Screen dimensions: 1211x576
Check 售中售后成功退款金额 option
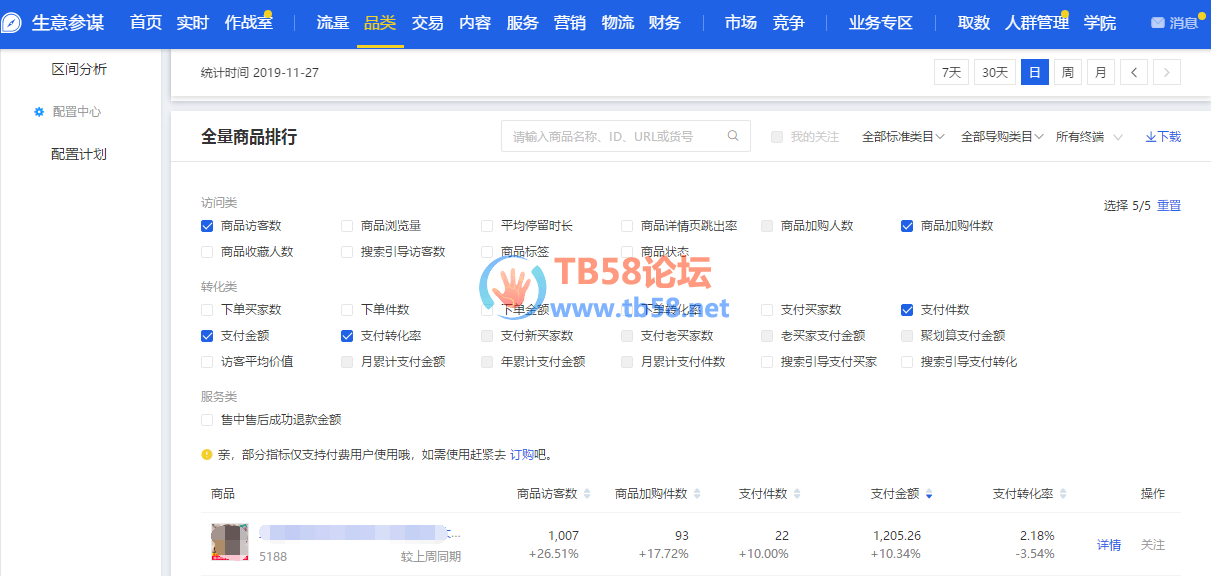tap(207, 420)
